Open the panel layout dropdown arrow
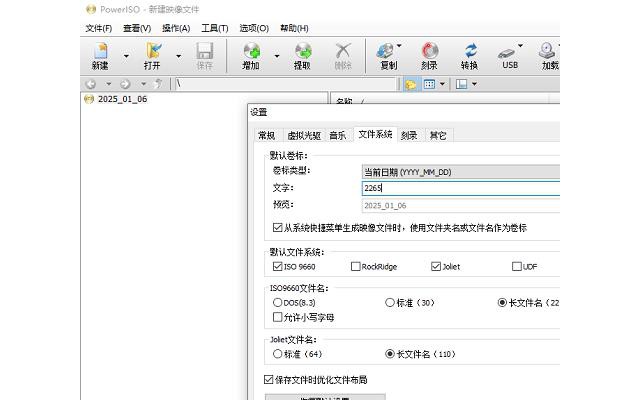Screen dimensions: 640x400 click(474, 84)
